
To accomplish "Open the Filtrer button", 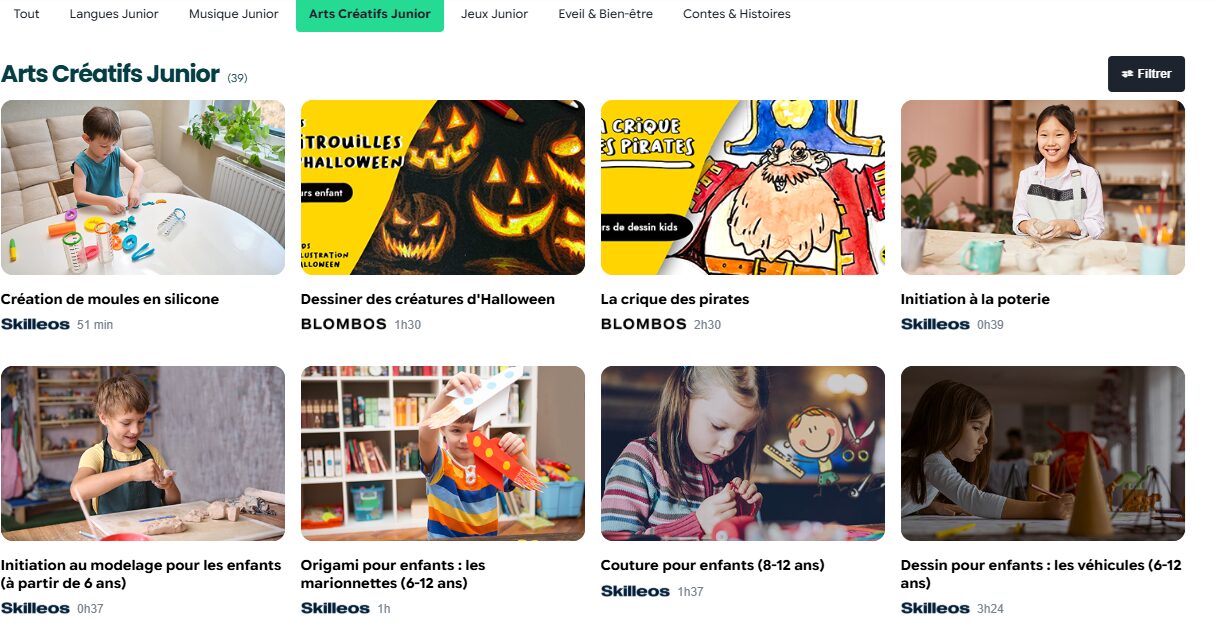I will click(x=1146, y=74).
